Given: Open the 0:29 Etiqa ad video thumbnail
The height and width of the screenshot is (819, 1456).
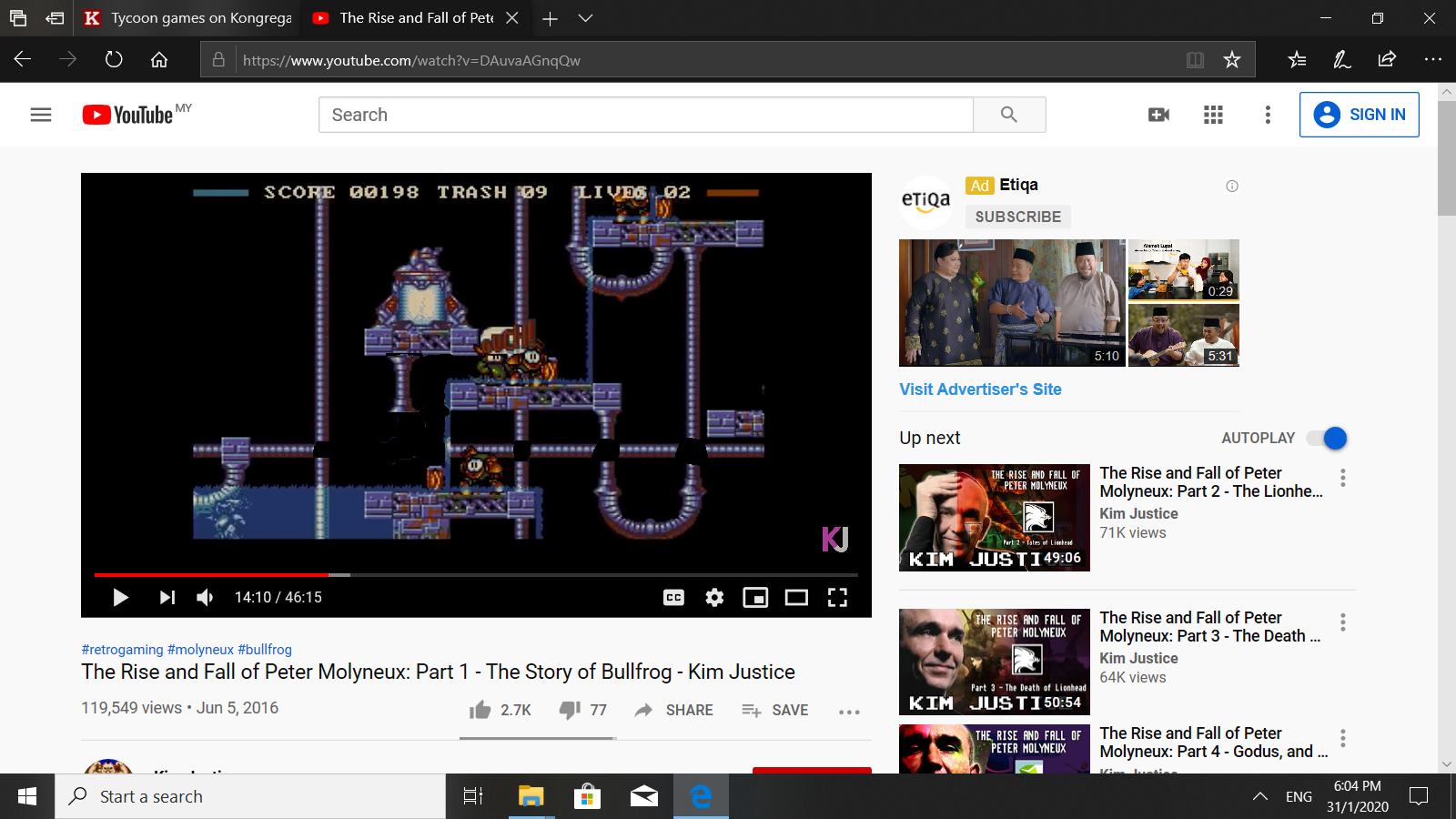Looking at the screenshot, I should (1184, 270).
